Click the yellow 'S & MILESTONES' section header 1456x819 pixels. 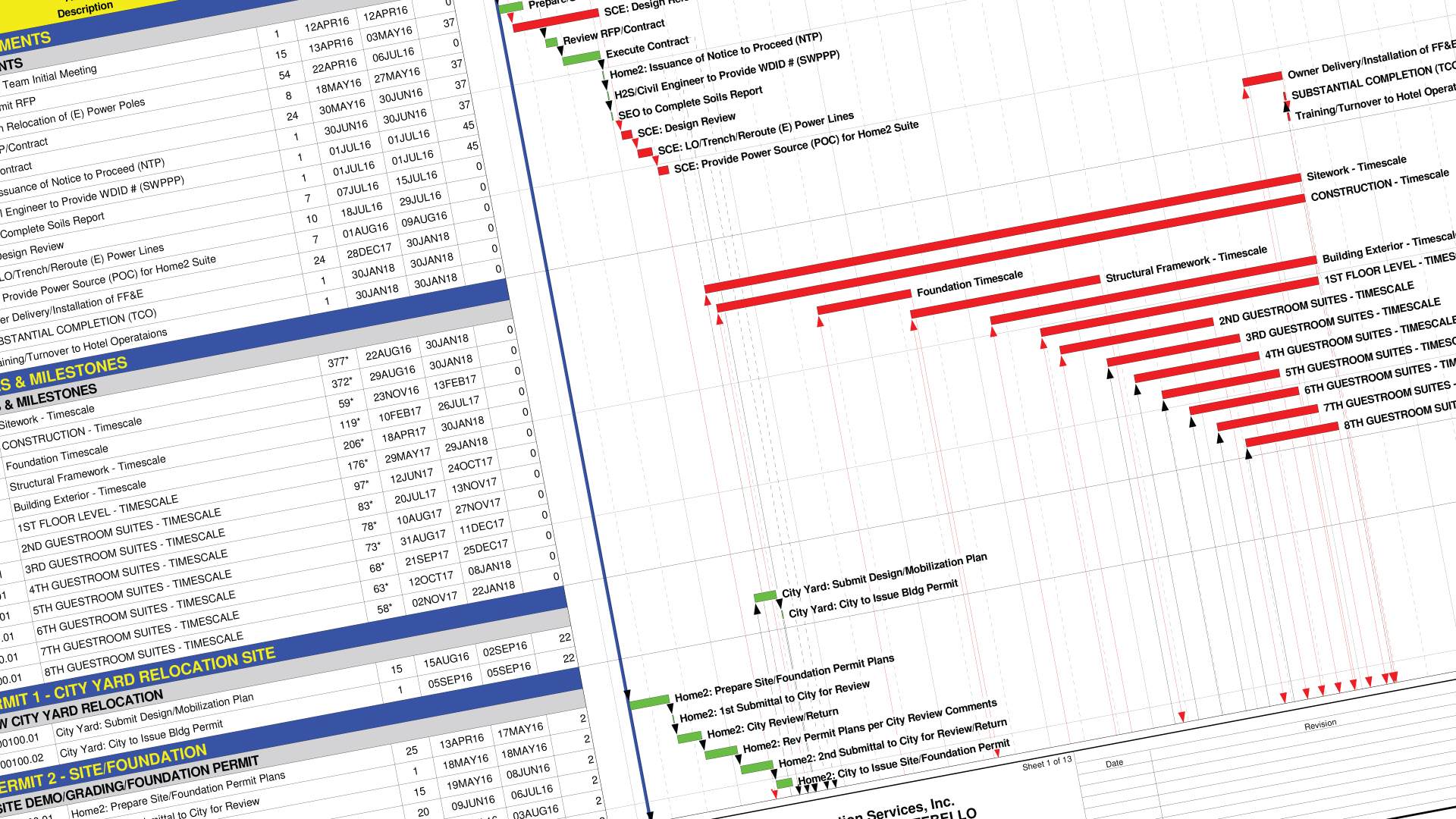pyautogui.click(x=64, y=375)
